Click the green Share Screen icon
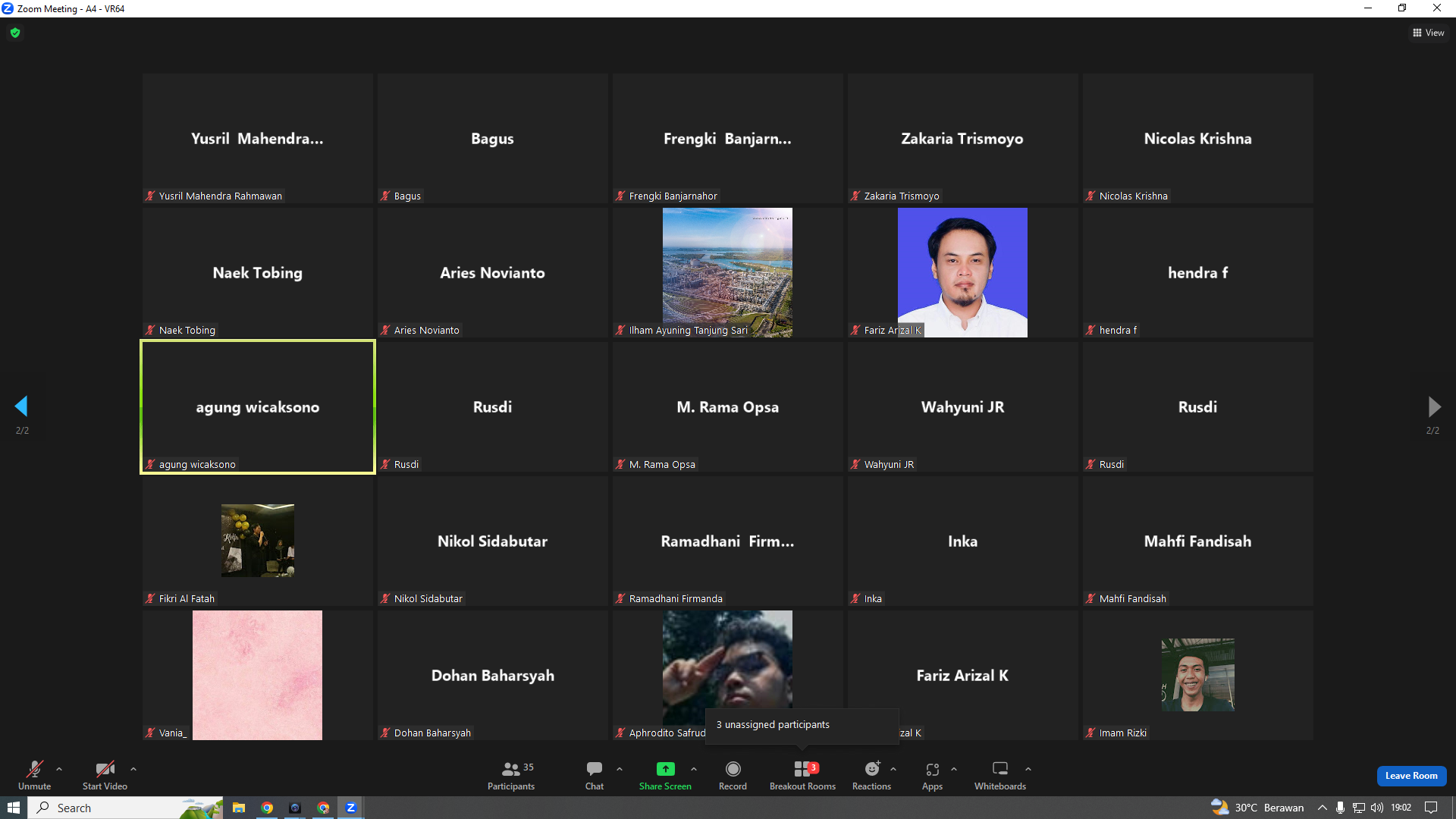Viewport: 1456px width, 819px height. point(665,769)
